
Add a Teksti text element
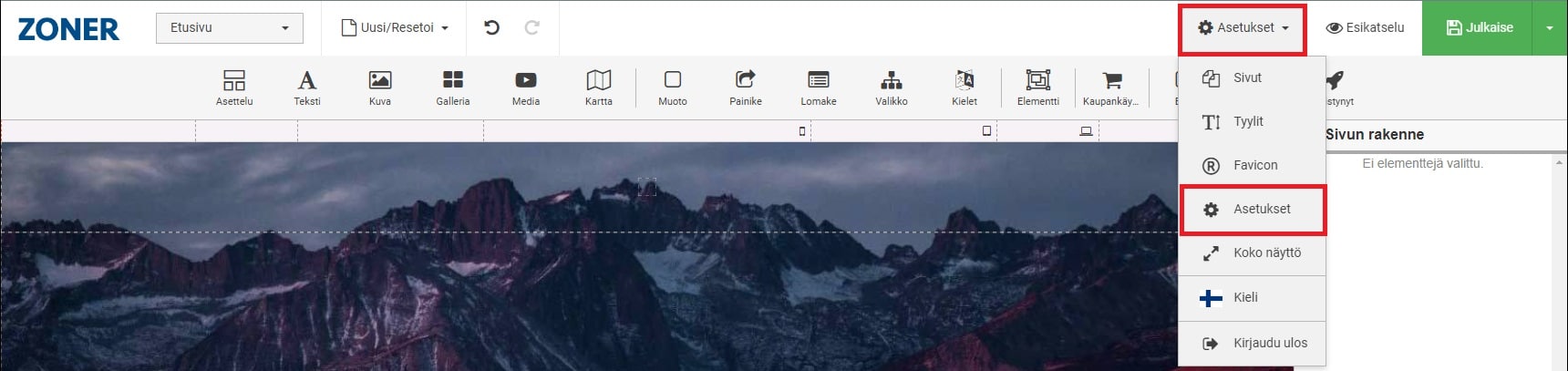tap(307, 88)
